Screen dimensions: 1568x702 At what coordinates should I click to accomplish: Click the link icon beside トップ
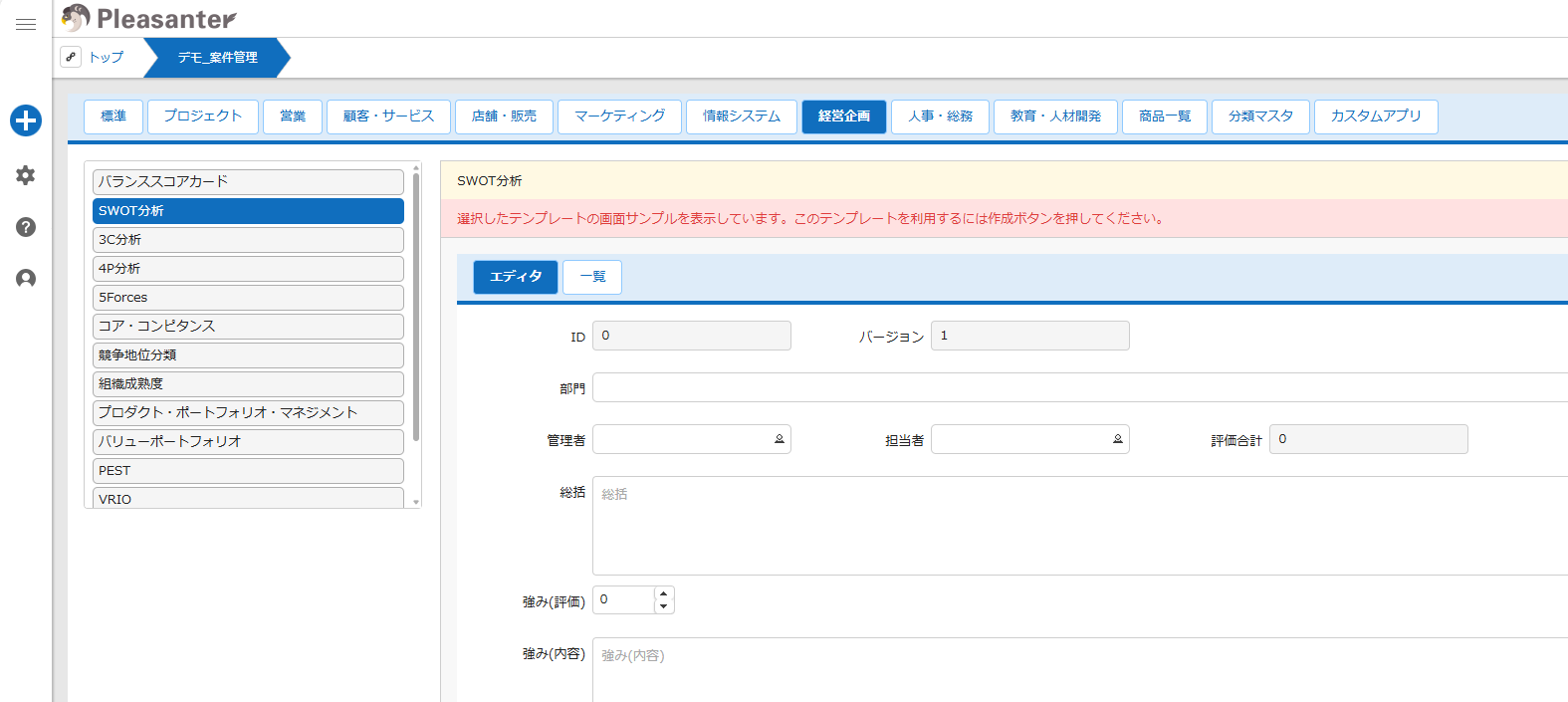point(71,57)
